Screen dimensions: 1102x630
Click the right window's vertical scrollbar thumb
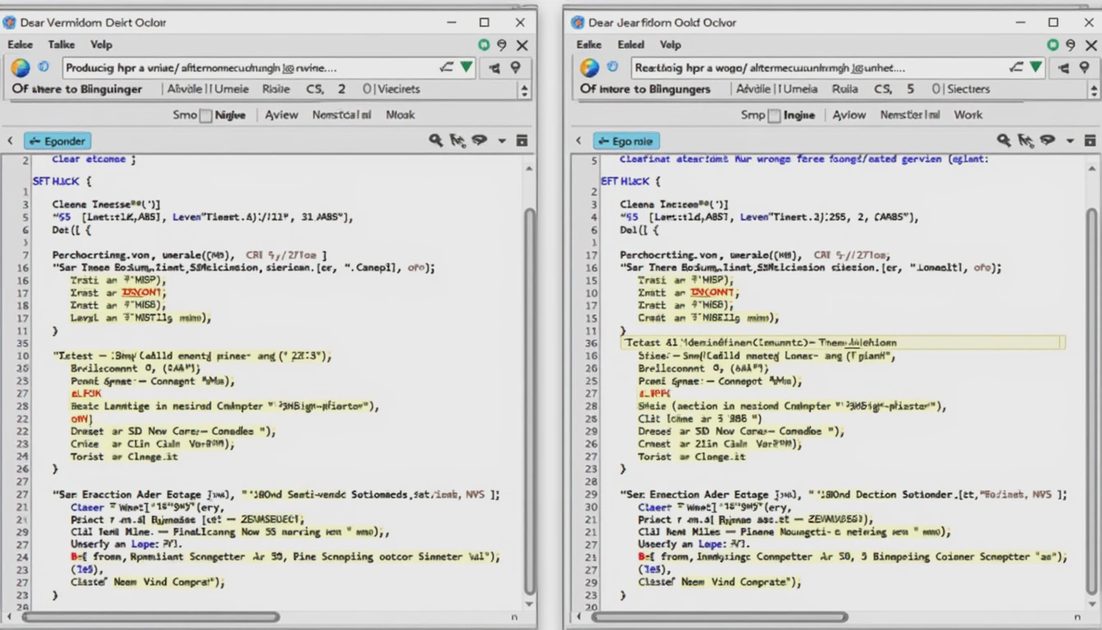pos(1091,401)
